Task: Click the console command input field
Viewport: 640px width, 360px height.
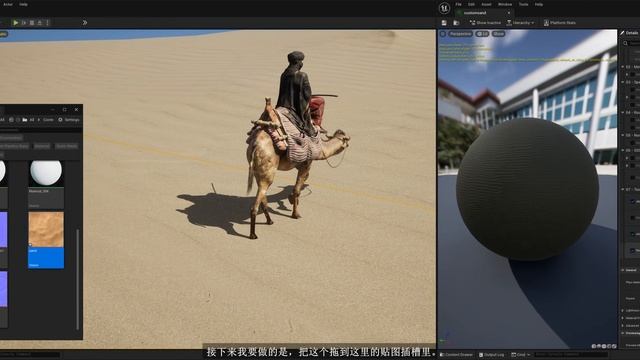Action: [x=571, y=355]
